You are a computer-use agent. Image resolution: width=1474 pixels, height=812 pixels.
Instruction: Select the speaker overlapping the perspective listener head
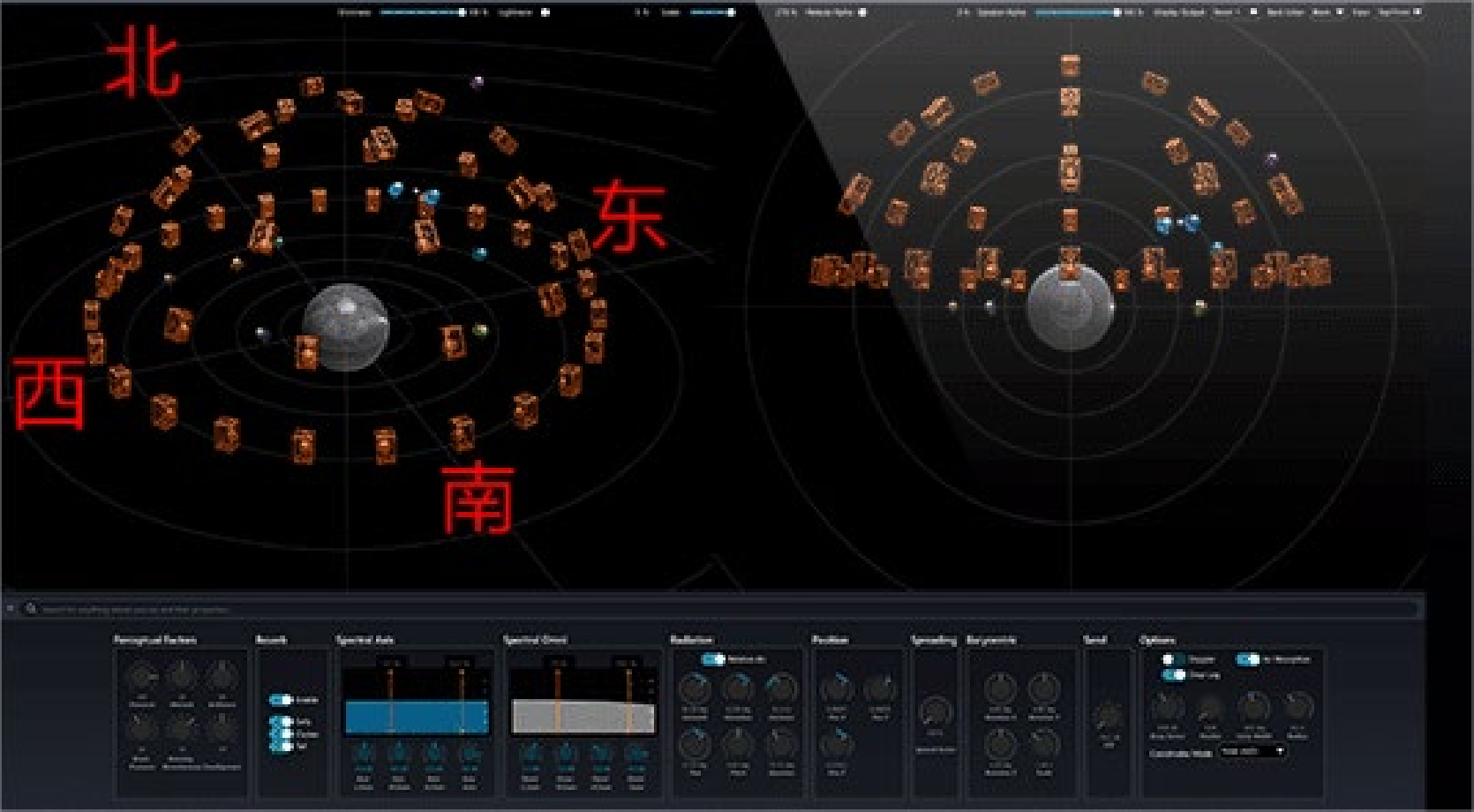pyautogui.click(x=307, y=351)
